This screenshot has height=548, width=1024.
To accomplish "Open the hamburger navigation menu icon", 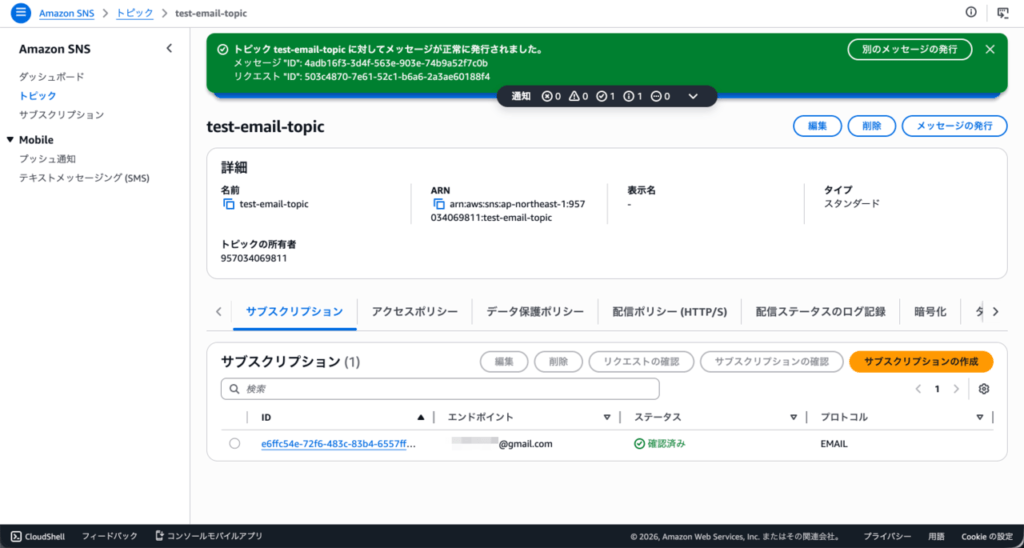I will click(x=21, y=12).
